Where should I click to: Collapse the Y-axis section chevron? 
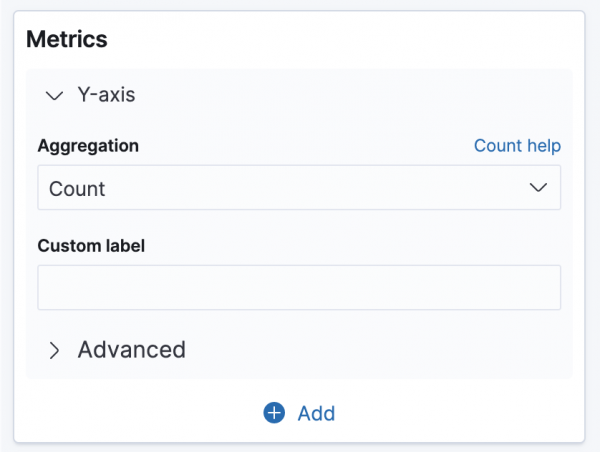[54, 96]
